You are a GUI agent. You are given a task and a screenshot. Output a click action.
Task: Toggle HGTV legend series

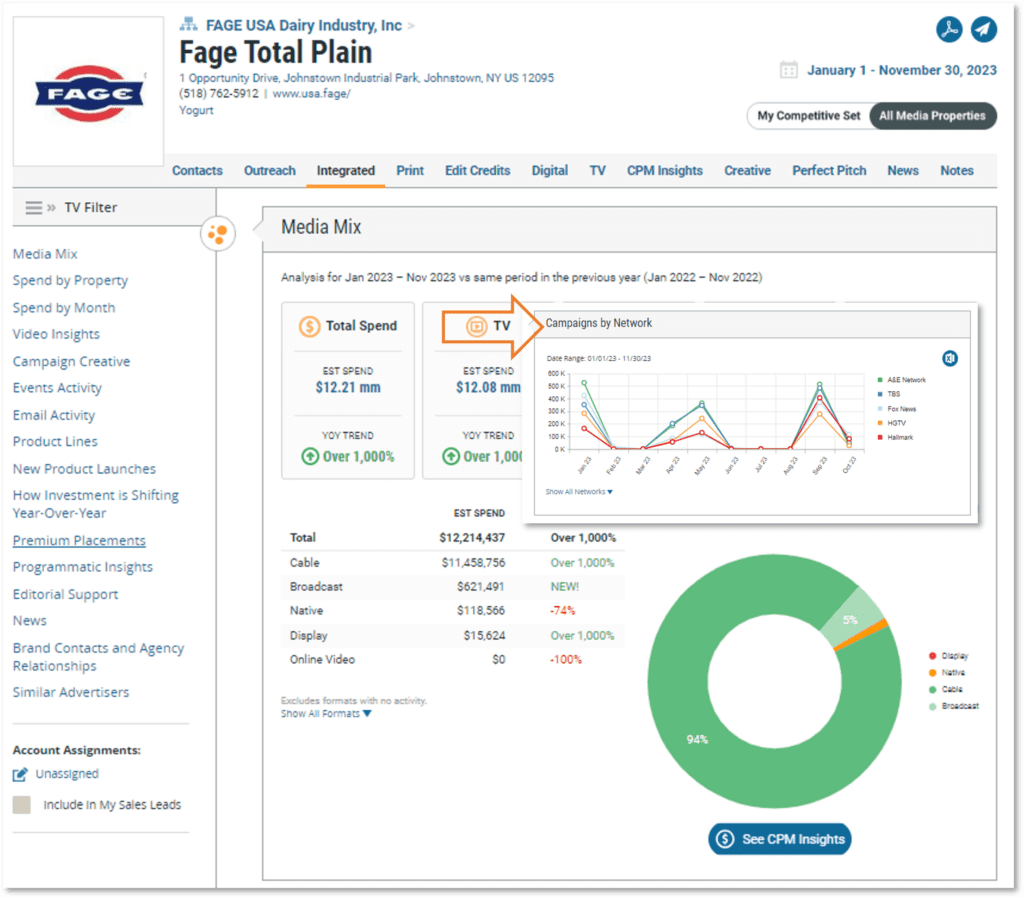pos(891,423)
